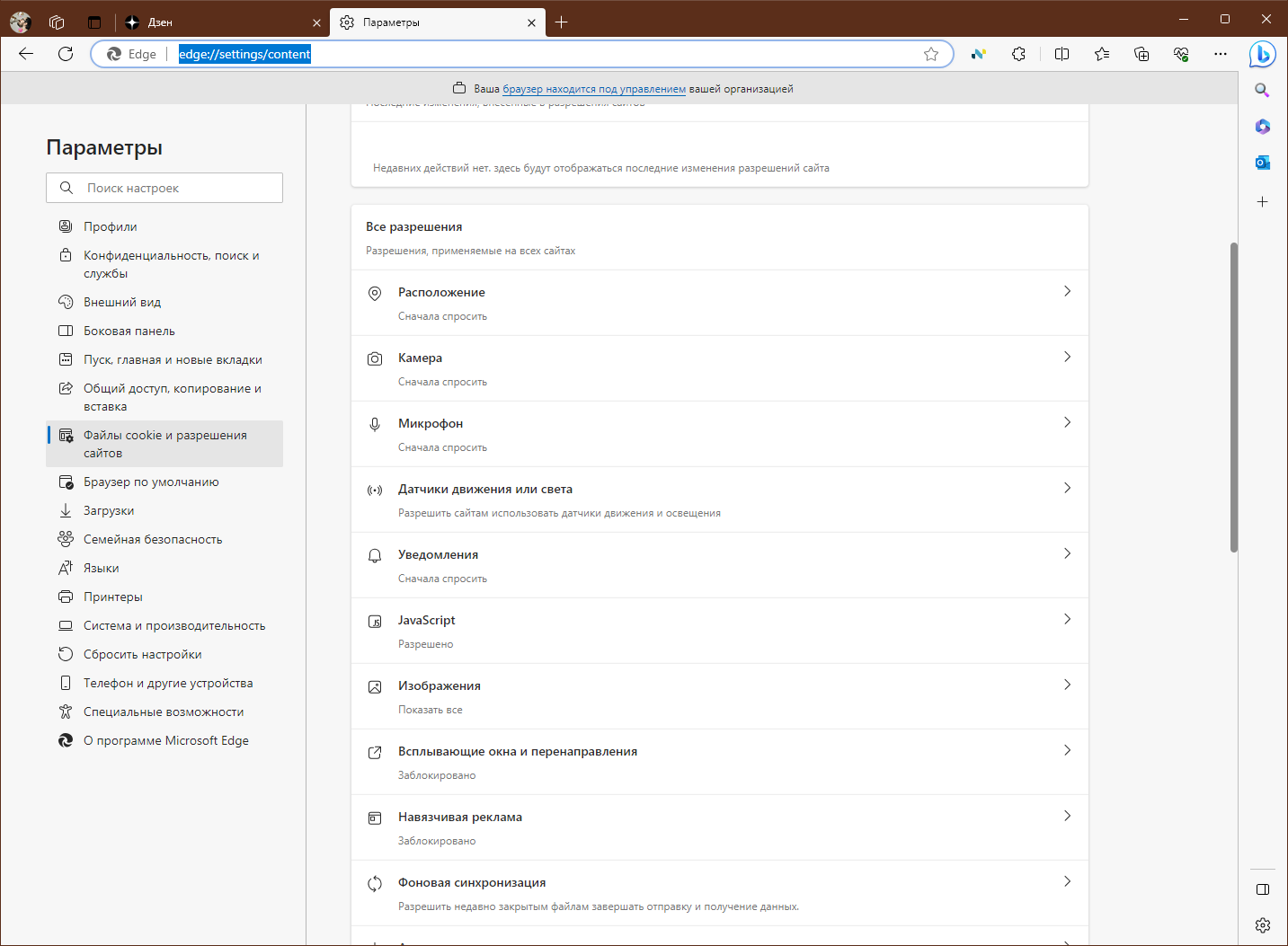The height and width of the screenshot is (946, 1288).
Task: Expand Камера permission chevron
Action: [x=1067, y=357]
